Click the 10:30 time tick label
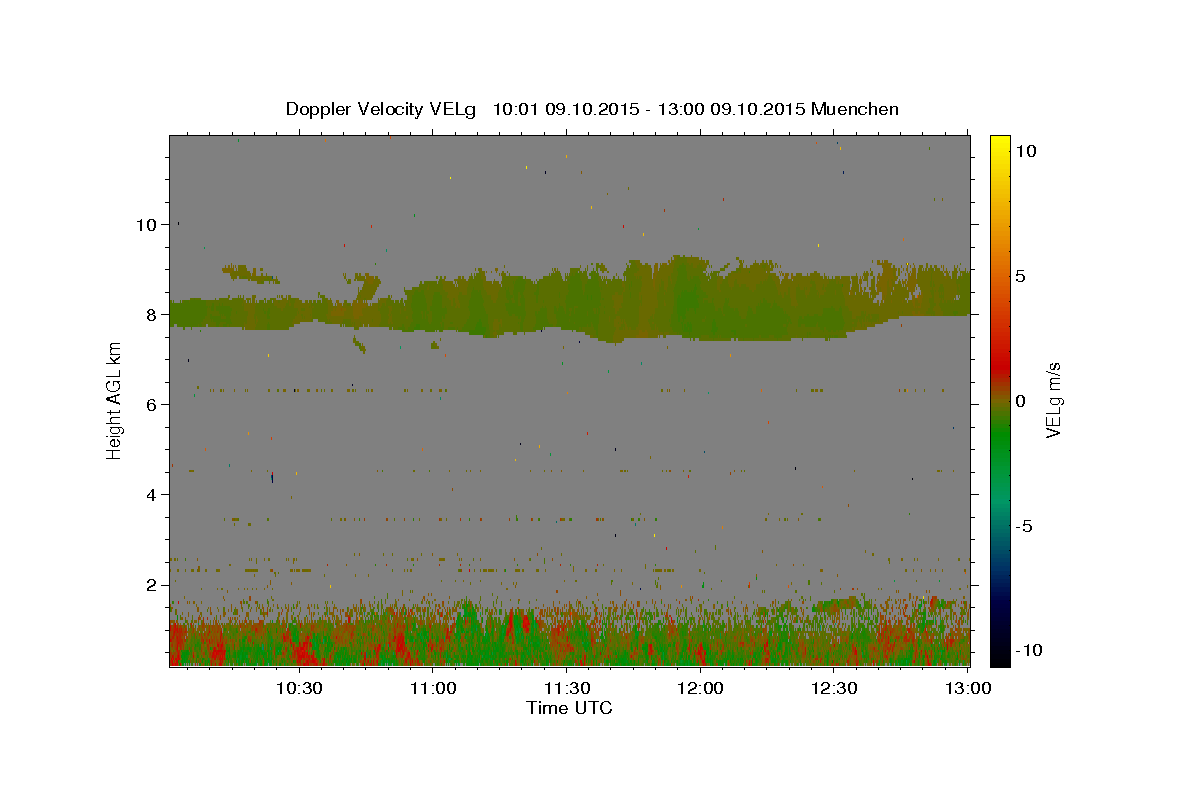 (x=299, y=689)
